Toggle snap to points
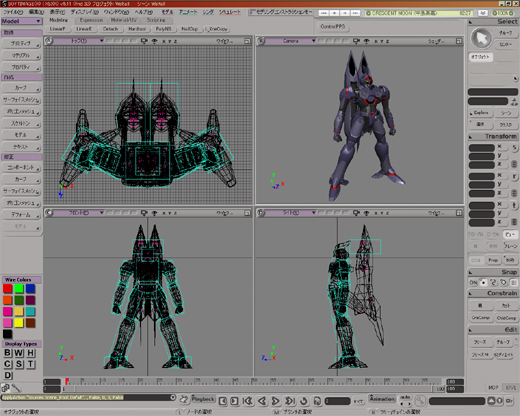Image resolution: width=520 pixels, height=416 pixels. pos(483,283)
